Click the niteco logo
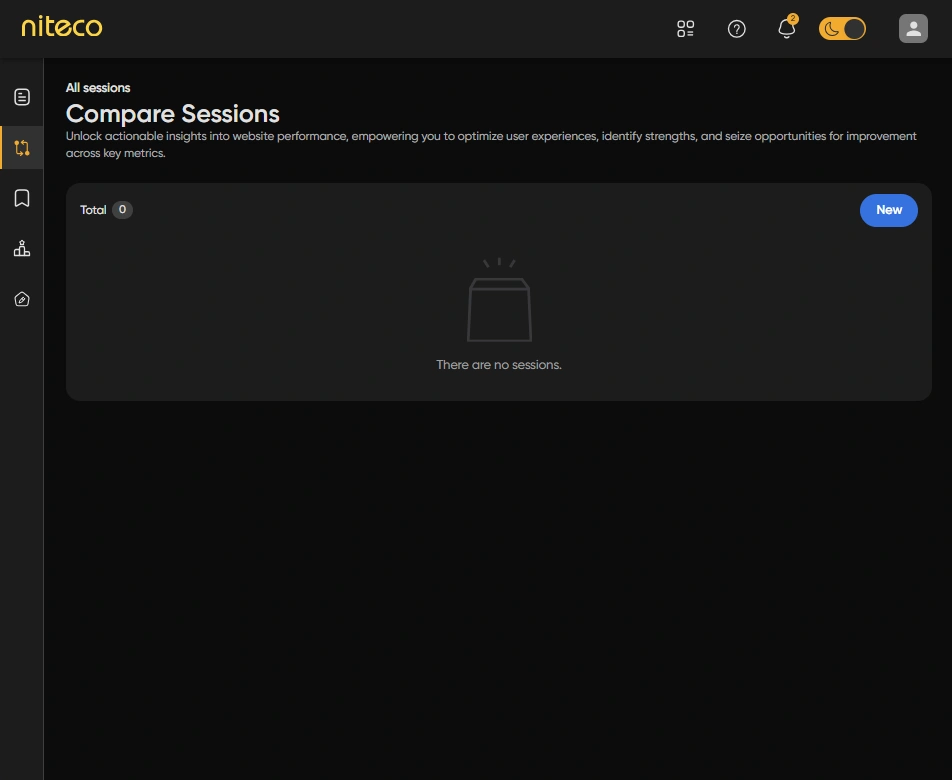The height and width of the screenshot is (780, 952). 62,27
